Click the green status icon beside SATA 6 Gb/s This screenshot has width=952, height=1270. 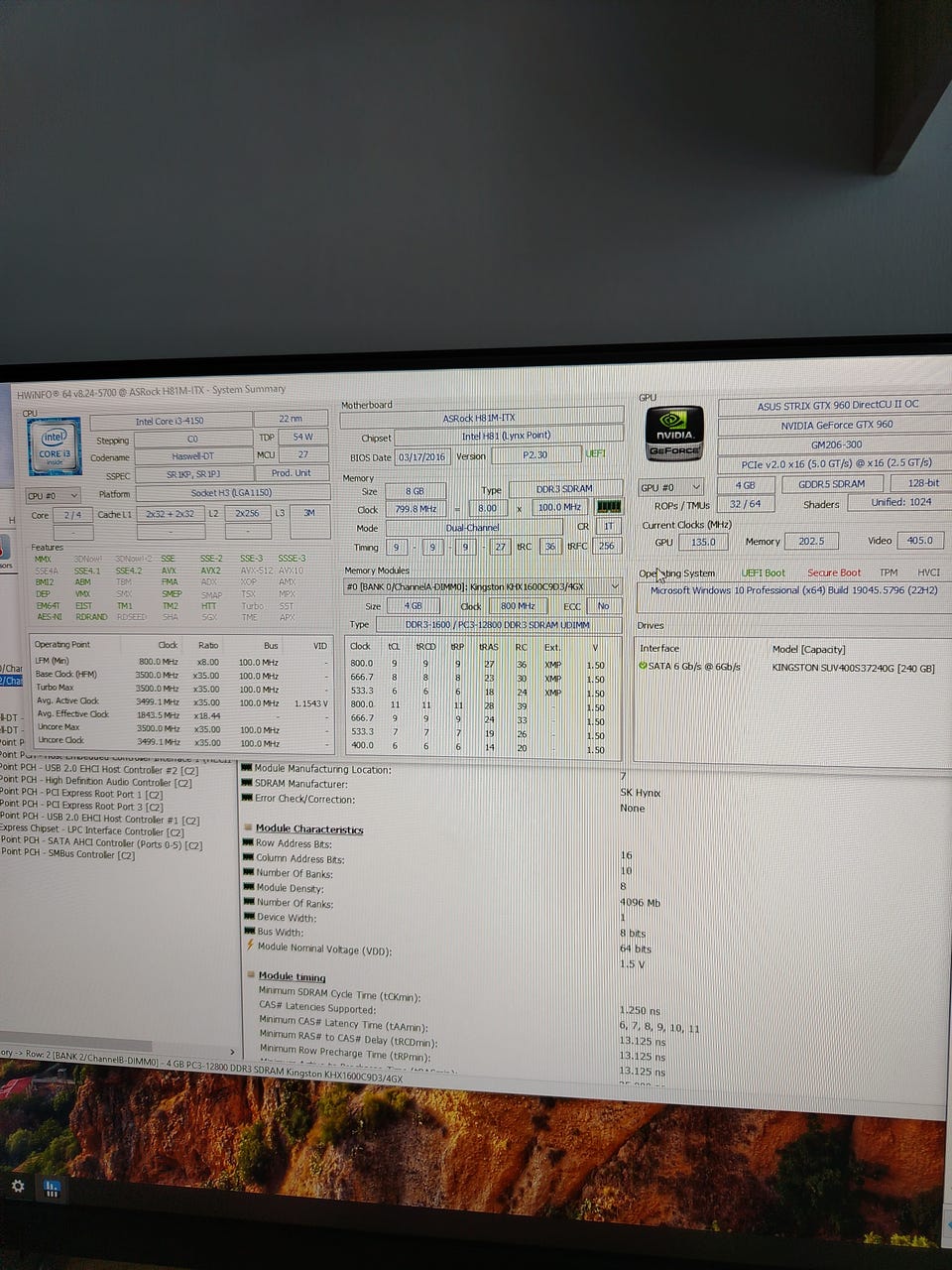(x=644, y=666)
